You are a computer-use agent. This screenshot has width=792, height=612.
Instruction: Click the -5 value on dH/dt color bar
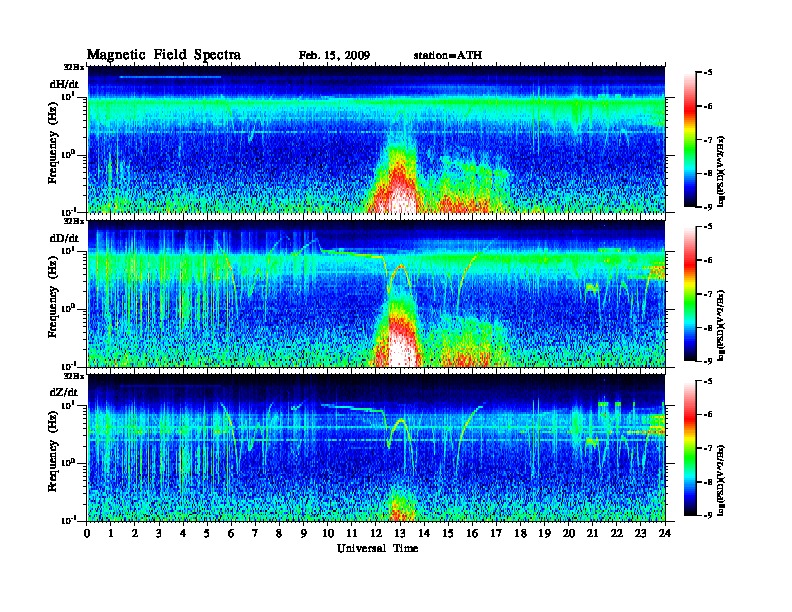click(708, 73)
